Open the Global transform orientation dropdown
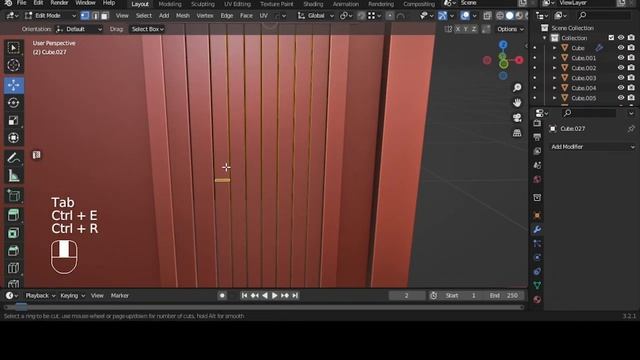The height and width of the screenshot is (360, 640). click(316, 16)
